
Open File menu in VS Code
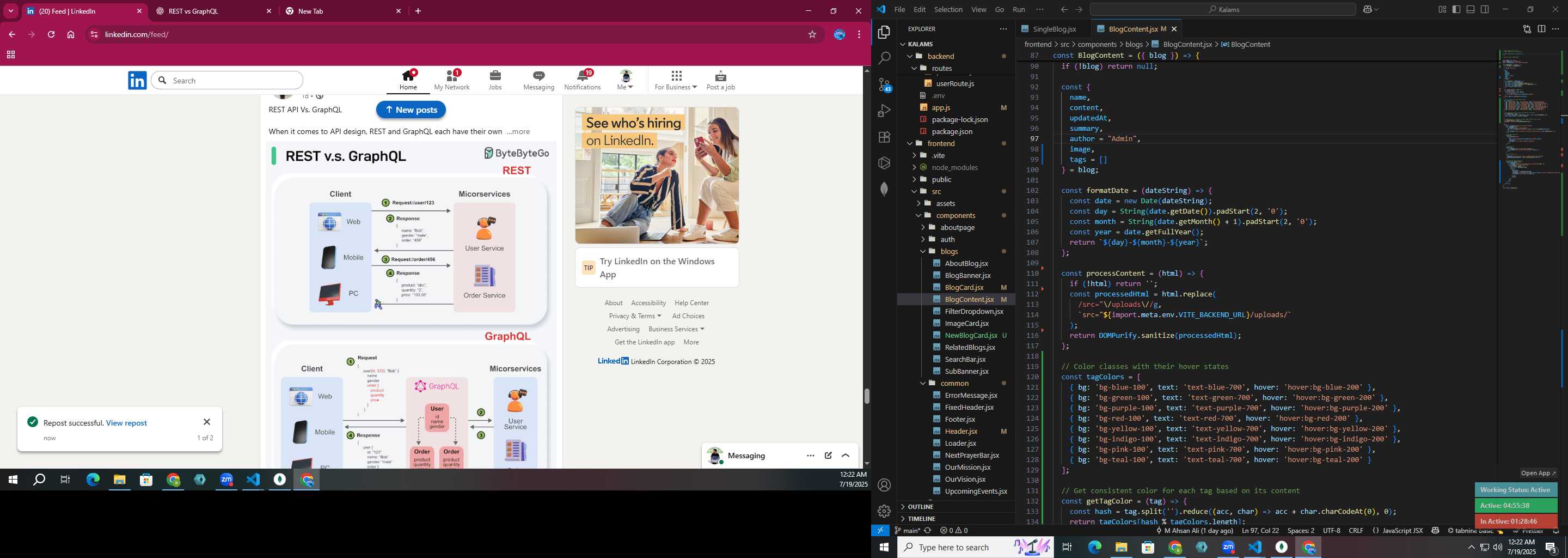899,10
